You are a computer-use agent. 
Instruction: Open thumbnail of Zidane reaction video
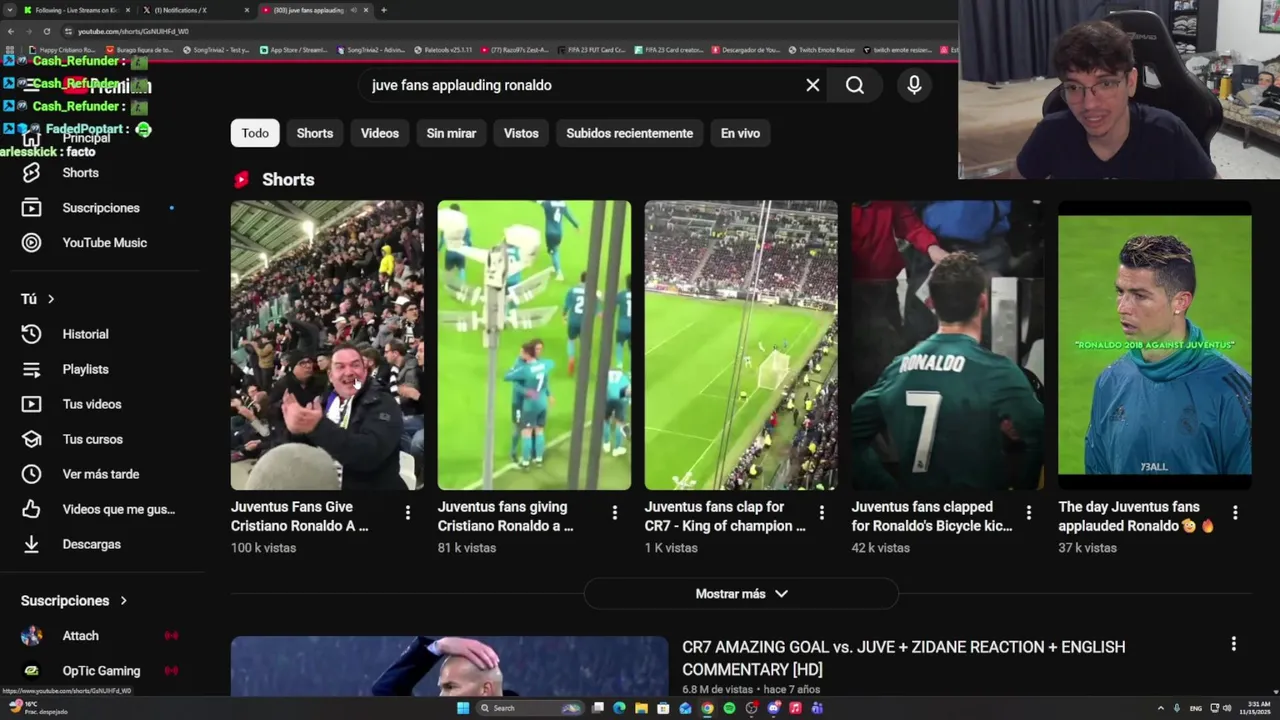click(x=449, y=666)
